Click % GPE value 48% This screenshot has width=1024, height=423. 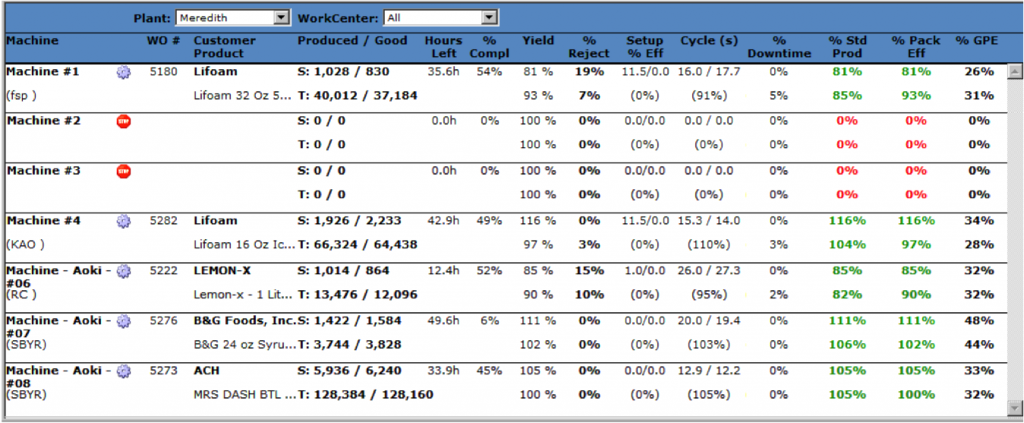(979, 321)
